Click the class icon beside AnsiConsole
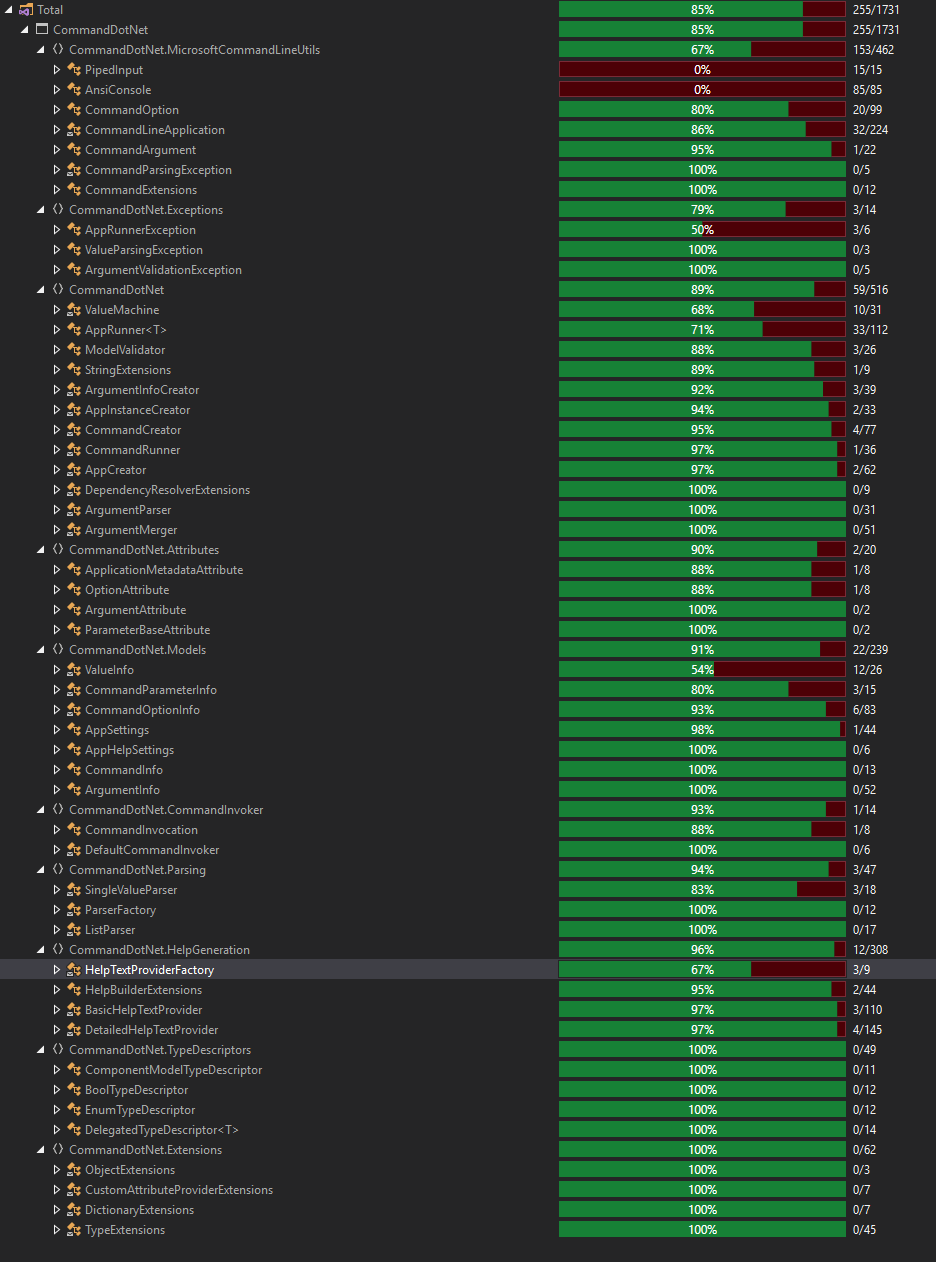 coord(73,89)
